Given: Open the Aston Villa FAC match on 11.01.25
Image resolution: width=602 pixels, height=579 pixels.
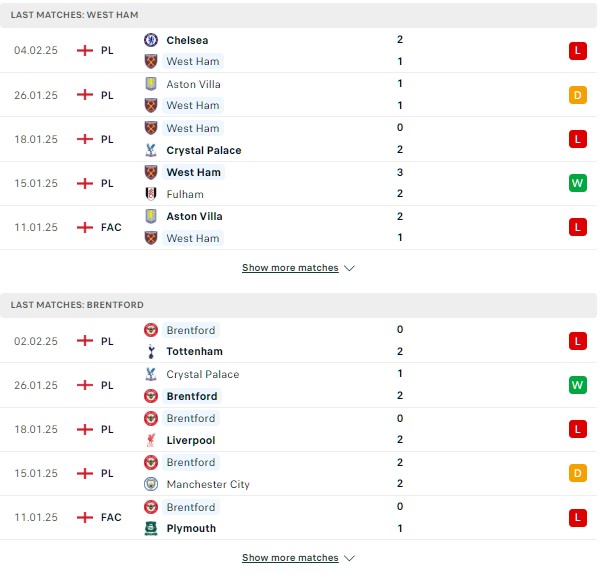Looking at the screenshot, I should coord(298,227).
